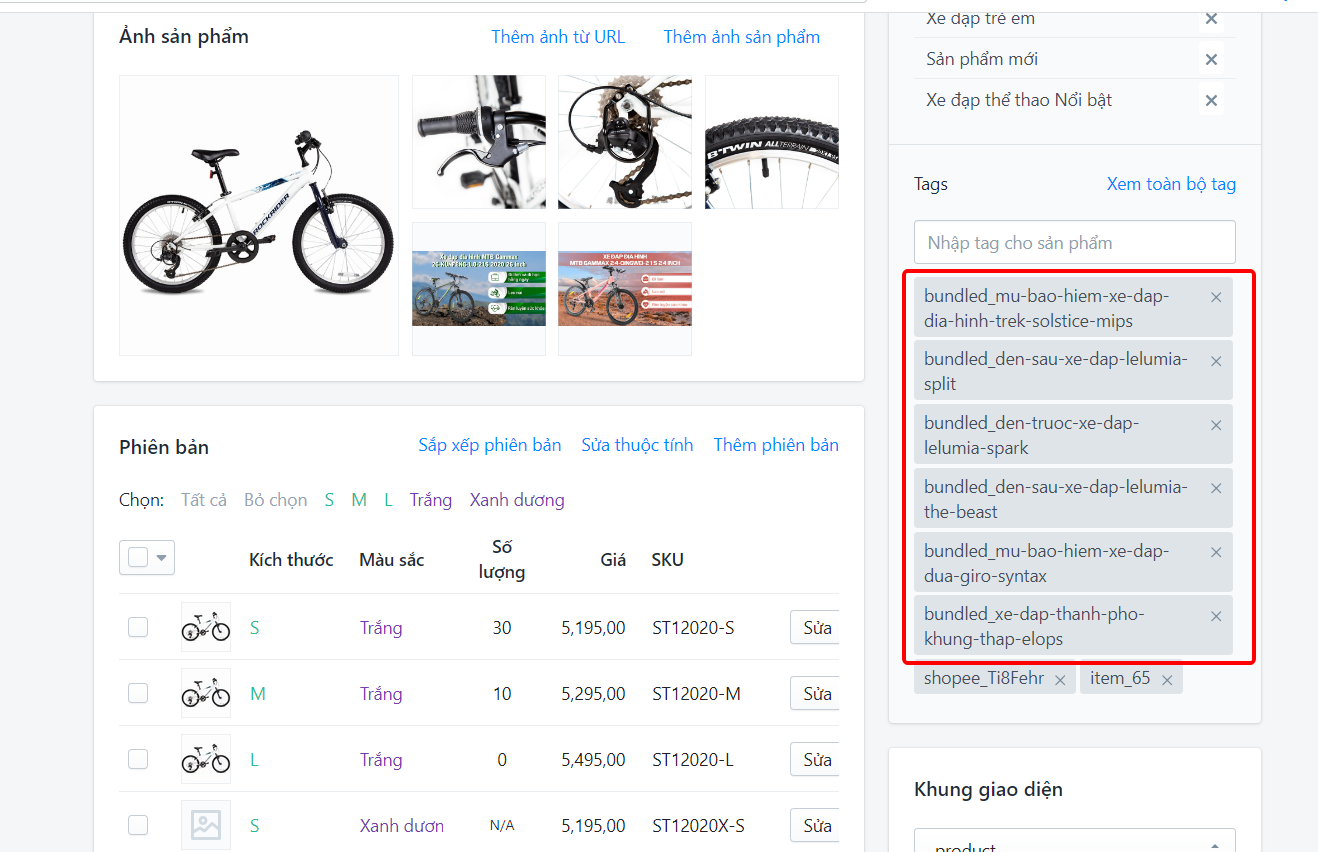Remove the item_65 tag
This screenshot has height=852, width=1318.
click(1167, 680)
